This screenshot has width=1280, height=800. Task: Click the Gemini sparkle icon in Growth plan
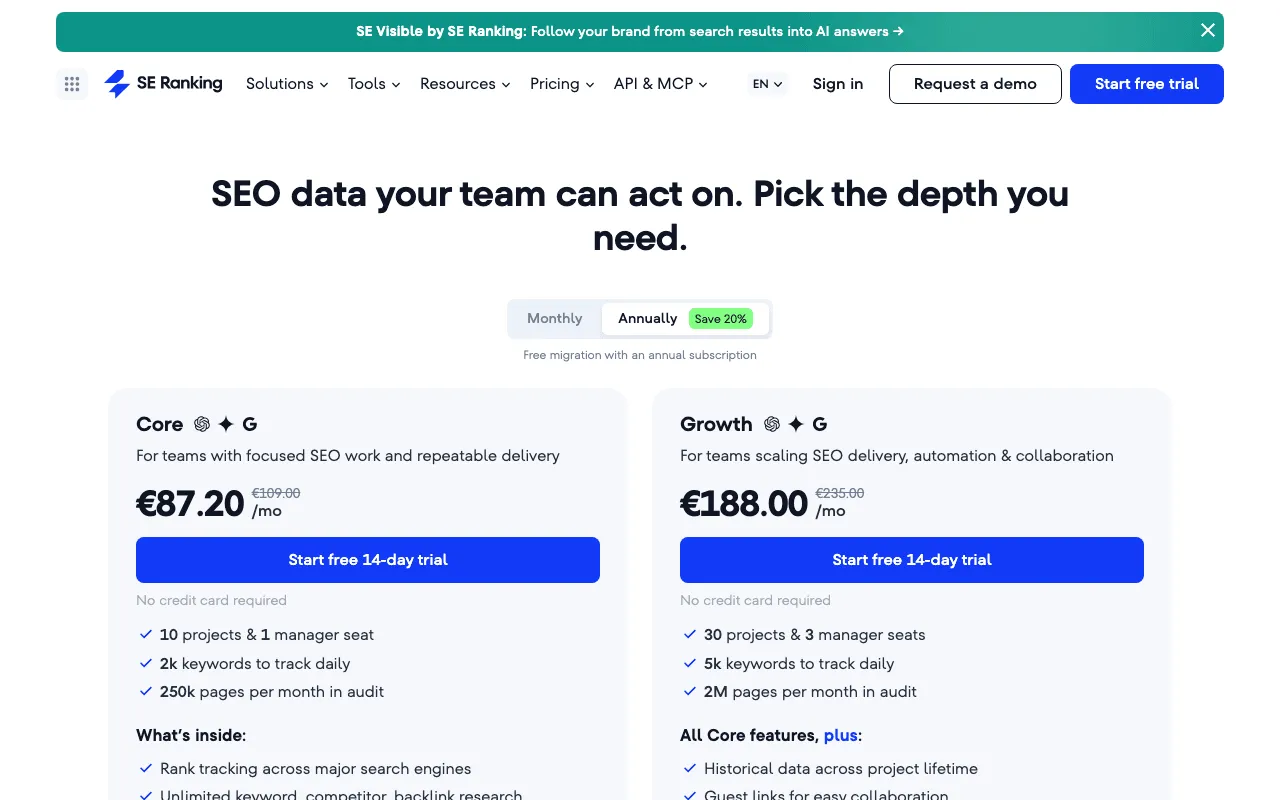(x=796, y=424)
